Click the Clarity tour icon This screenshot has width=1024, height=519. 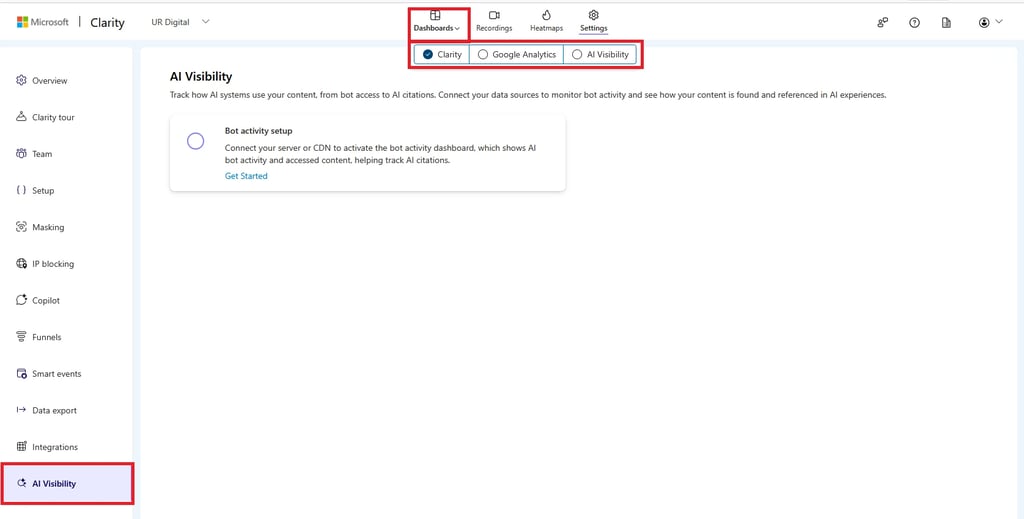coord(21,117)
